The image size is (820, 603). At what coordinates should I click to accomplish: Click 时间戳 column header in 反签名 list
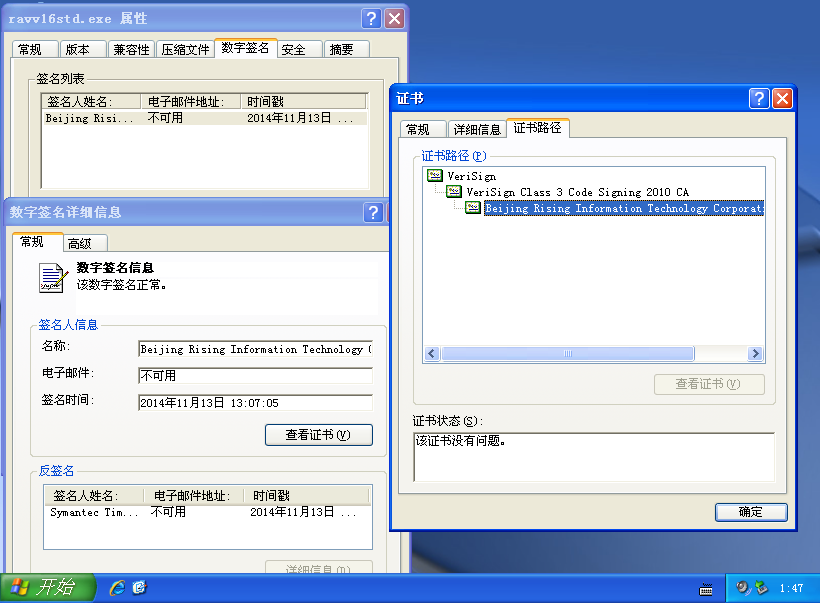(x=308, y=495)
